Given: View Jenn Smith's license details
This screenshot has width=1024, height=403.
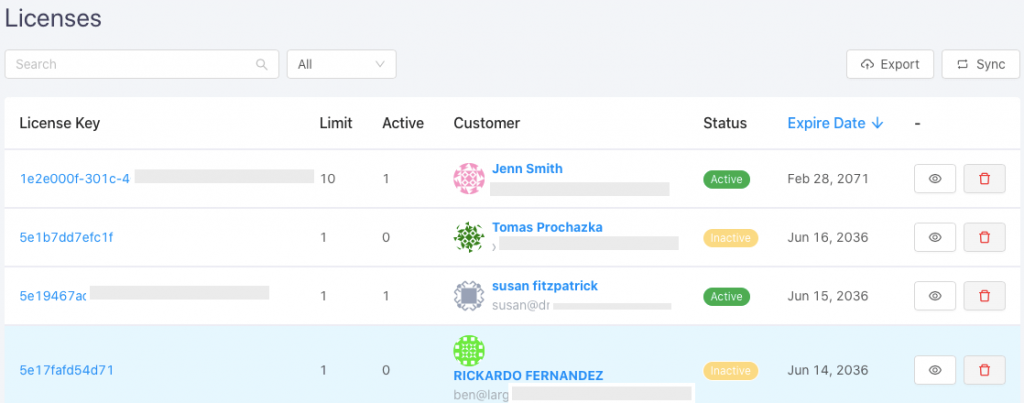Looking at the screenshot, I should click(935, 178).
